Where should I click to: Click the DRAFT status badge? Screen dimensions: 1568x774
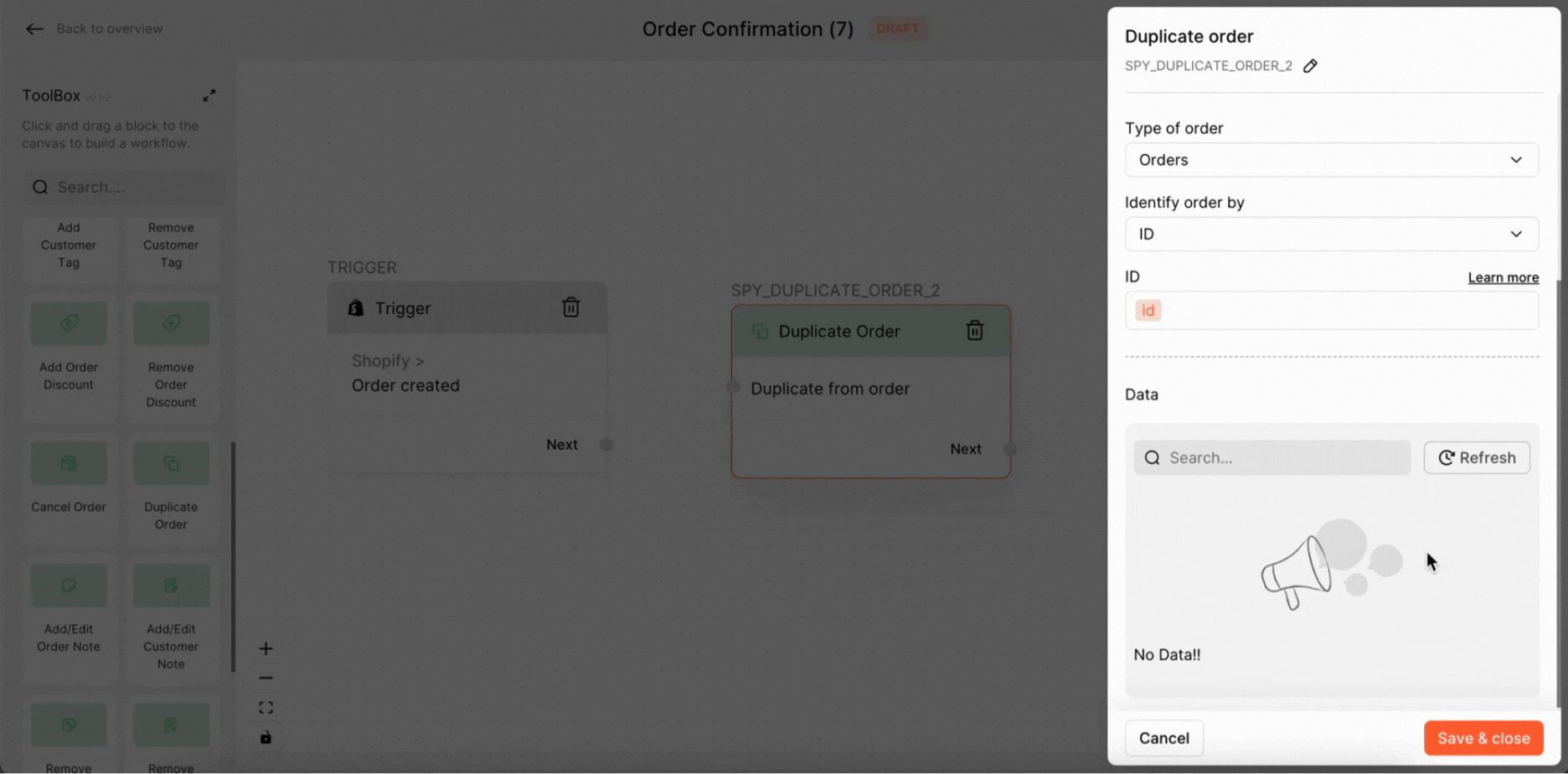898,28
